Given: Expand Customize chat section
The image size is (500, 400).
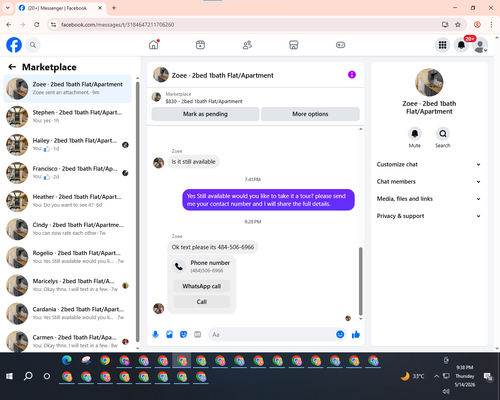Looking at the screenshot, I should [x=429, y=164].
